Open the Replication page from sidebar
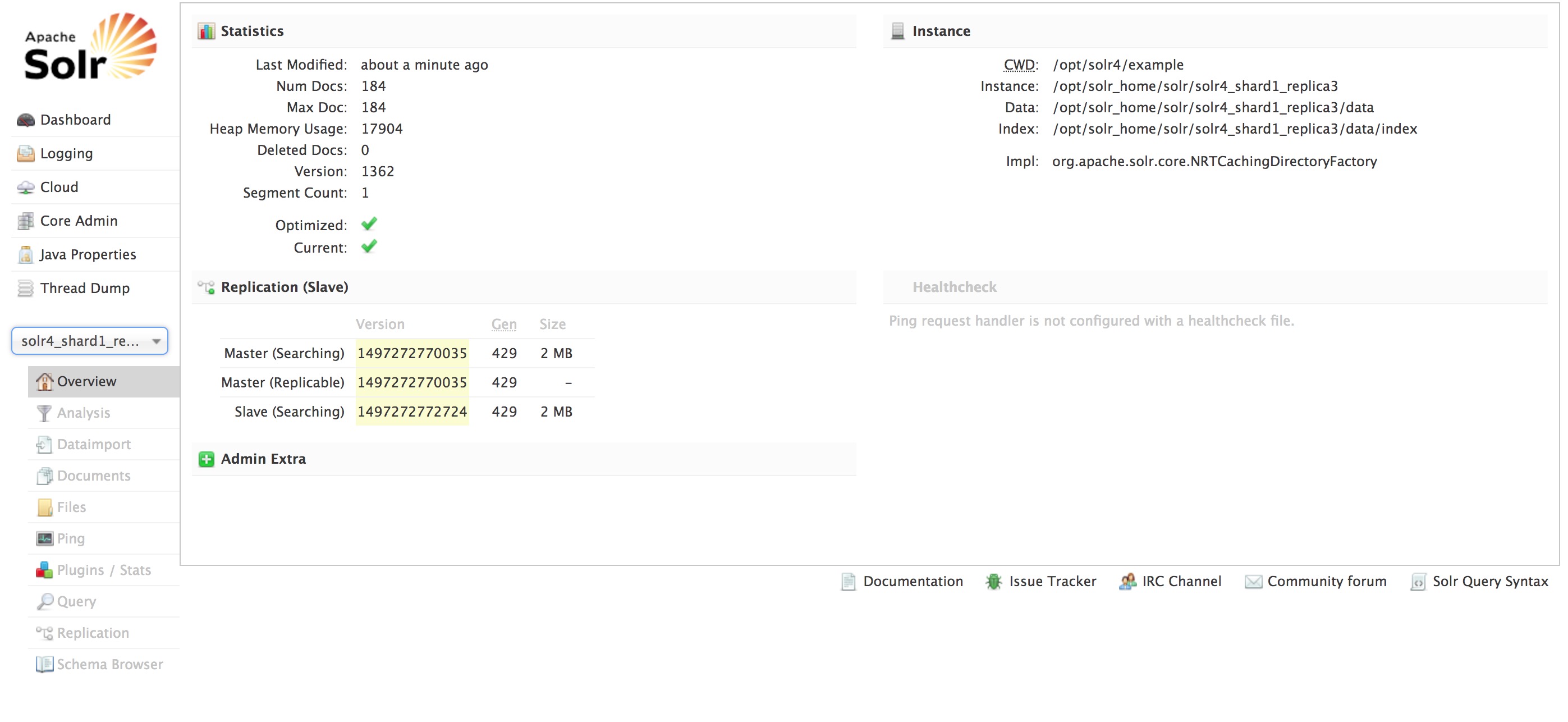 (x=93, y=633)
